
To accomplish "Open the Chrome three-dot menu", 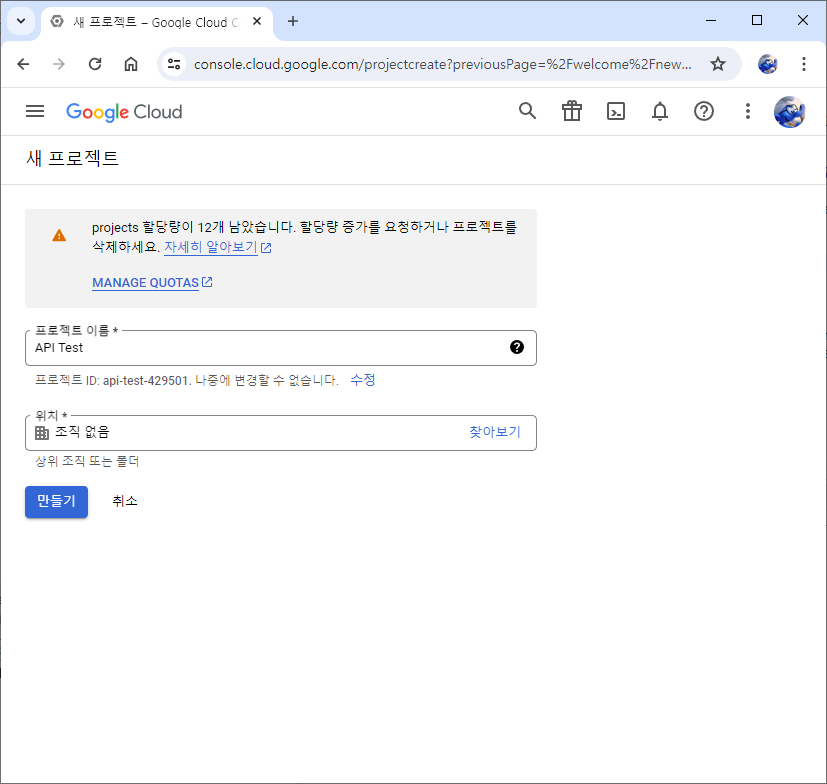I will (804, 64).
